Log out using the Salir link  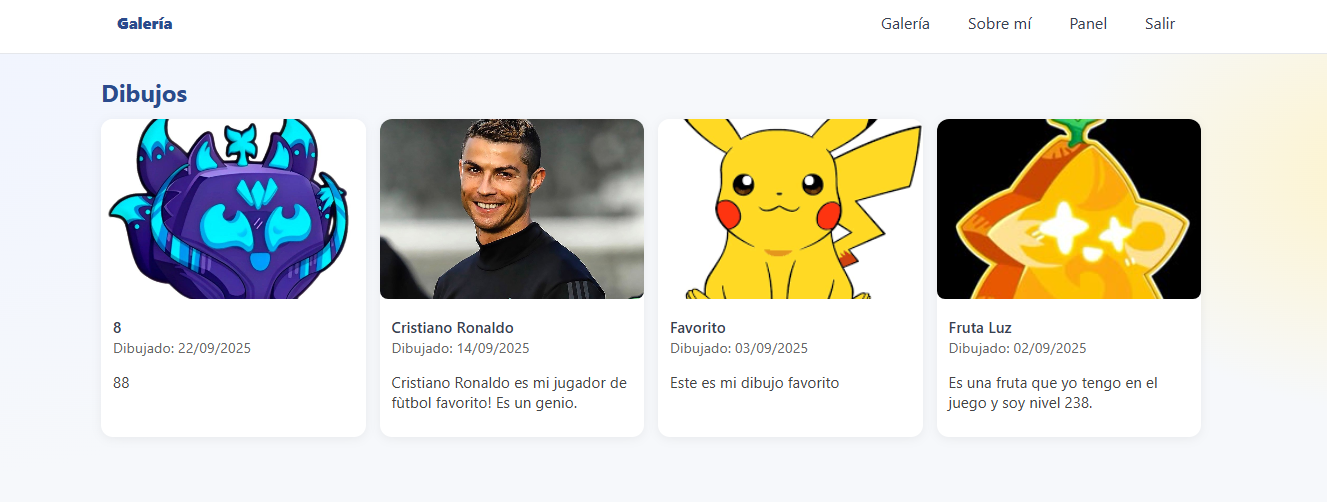point(1160,24)
